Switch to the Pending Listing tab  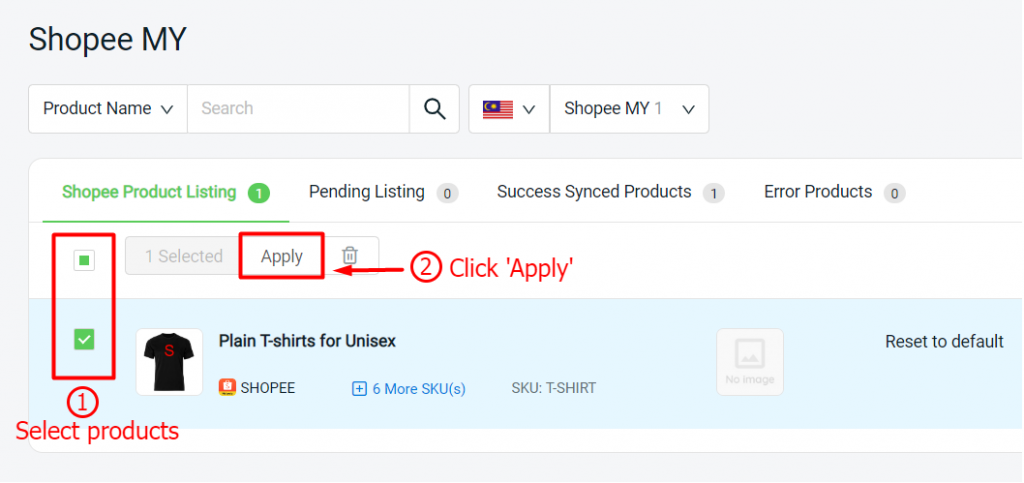click(x=383, y=193)
